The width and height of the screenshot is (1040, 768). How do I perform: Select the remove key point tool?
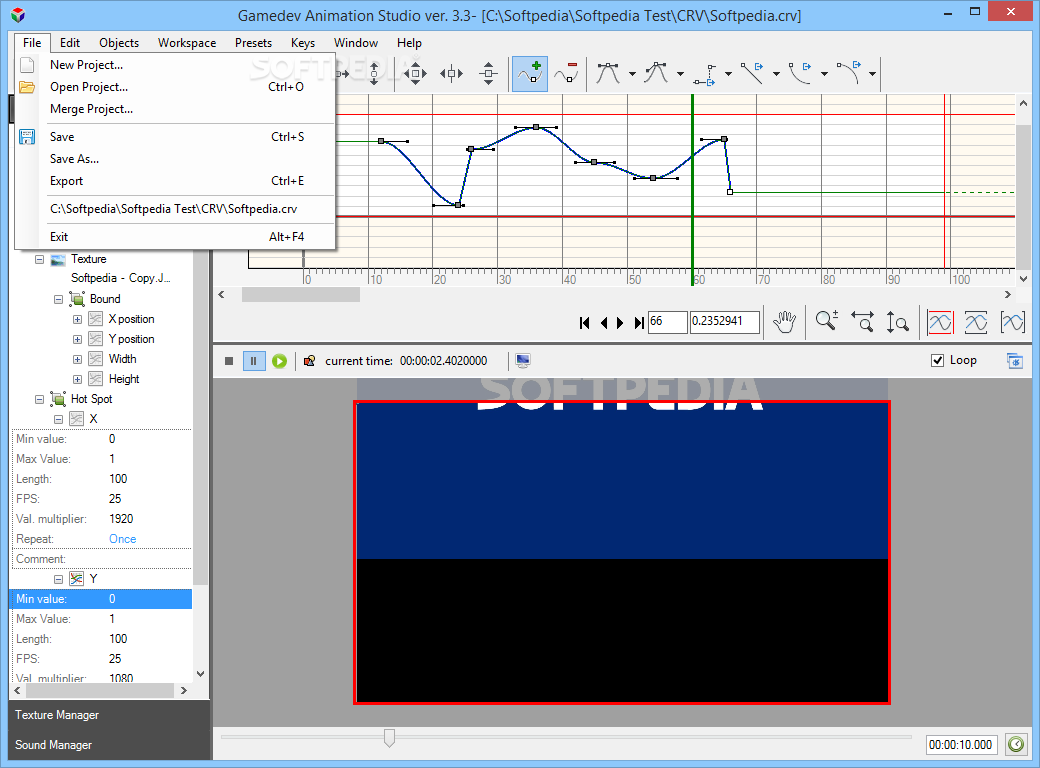(x=566, y=74)
